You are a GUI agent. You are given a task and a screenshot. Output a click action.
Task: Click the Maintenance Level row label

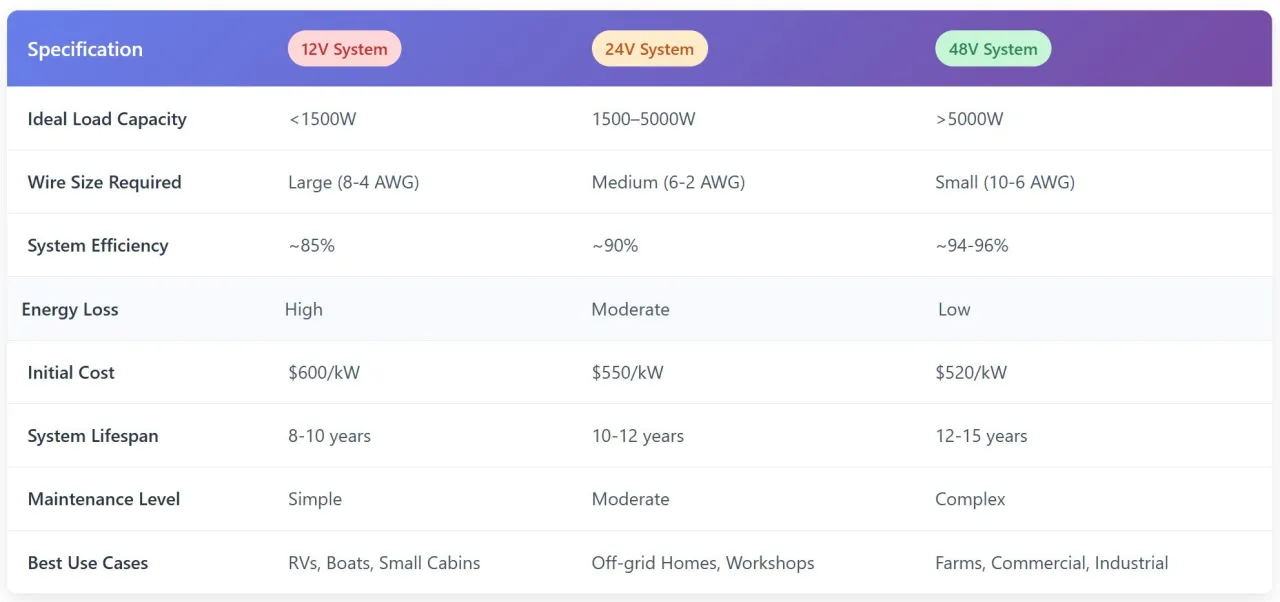click(104, 499)
